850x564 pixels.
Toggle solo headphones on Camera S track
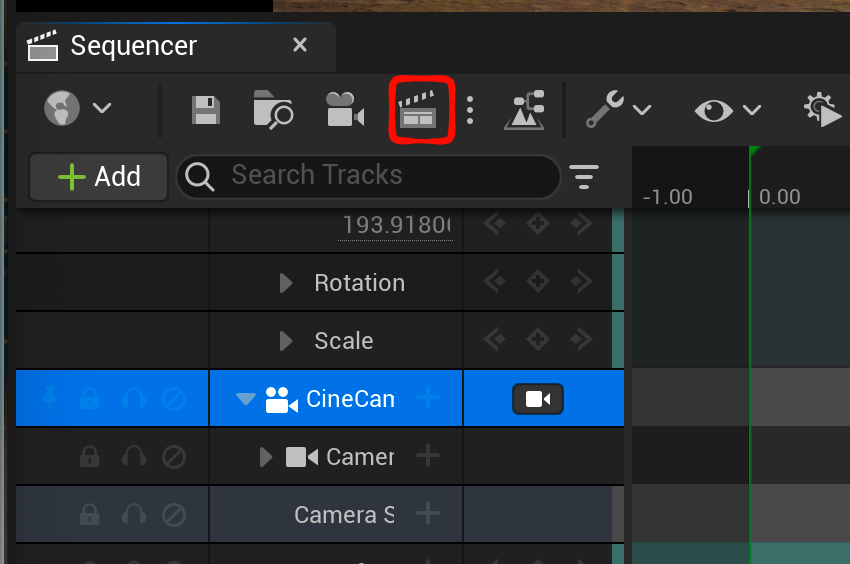133,515
